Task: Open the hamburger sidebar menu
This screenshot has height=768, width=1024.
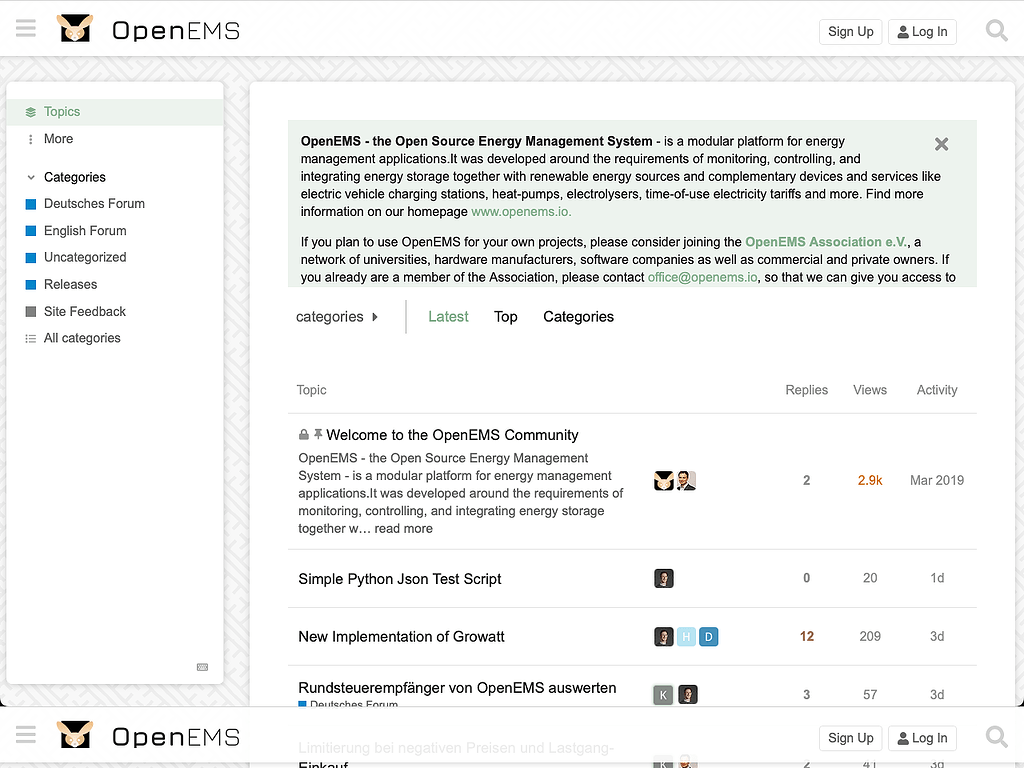Action: tap(26, 28)
